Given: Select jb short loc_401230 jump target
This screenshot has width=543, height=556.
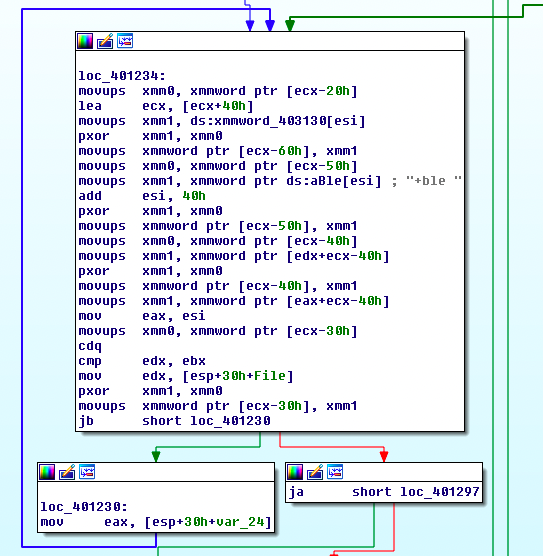Looking at the screenshot, I should click(x=230, y=421).
